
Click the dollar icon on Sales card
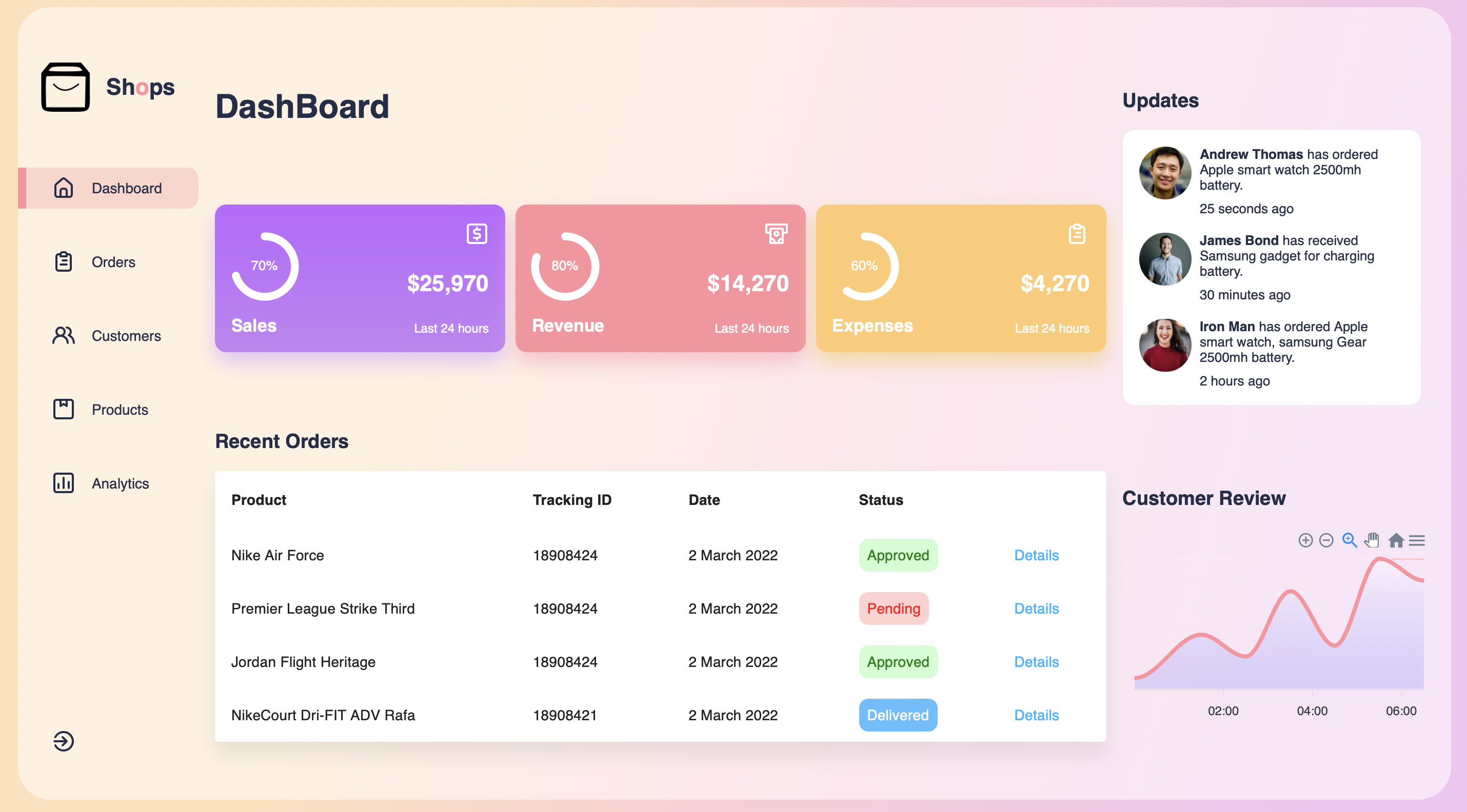click(x=477, y=234)
